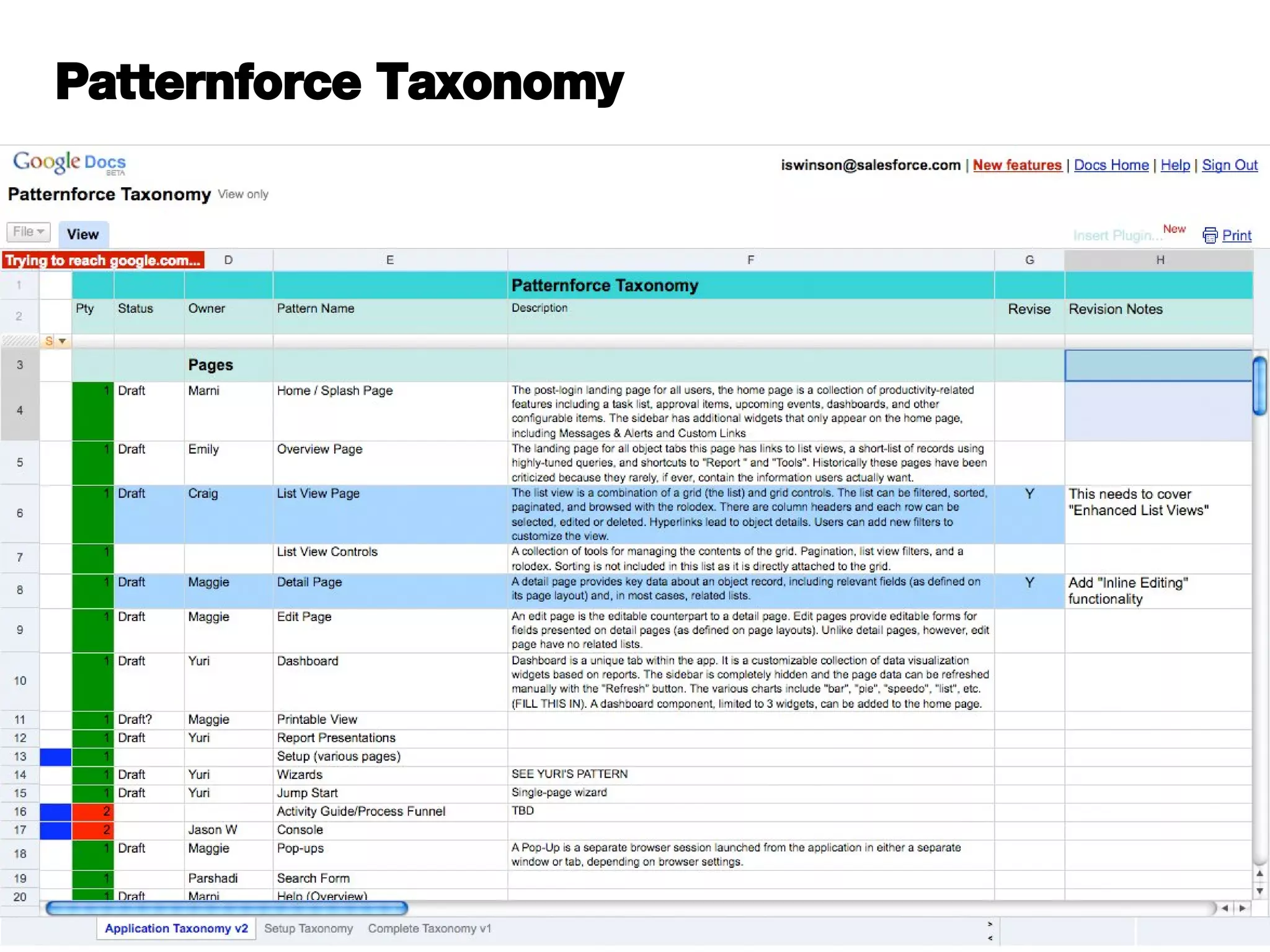Select column header D
Viewport: 1270px width, 952px height.
[x=229, y=260]
